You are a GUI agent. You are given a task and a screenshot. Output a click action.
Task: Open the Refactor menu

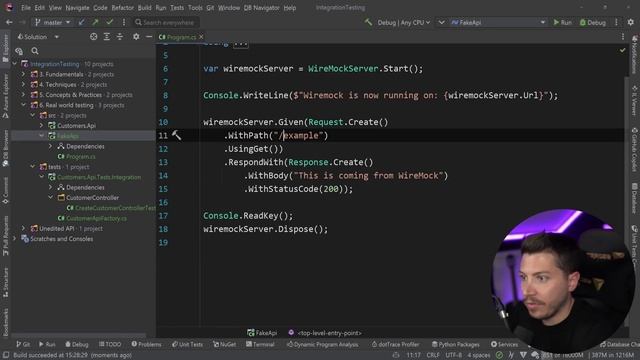click(x=122, y=8)
